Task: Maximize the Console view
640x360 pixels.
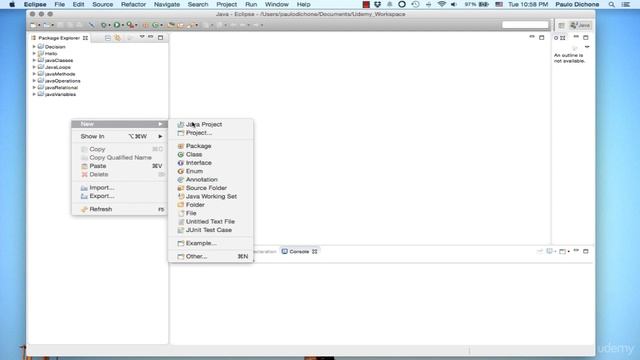Action: (586, 251)
